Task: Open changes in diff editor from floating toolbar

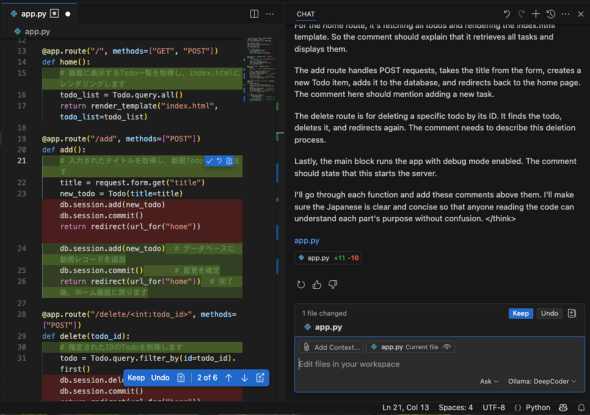Action: [x=260, y=378]
